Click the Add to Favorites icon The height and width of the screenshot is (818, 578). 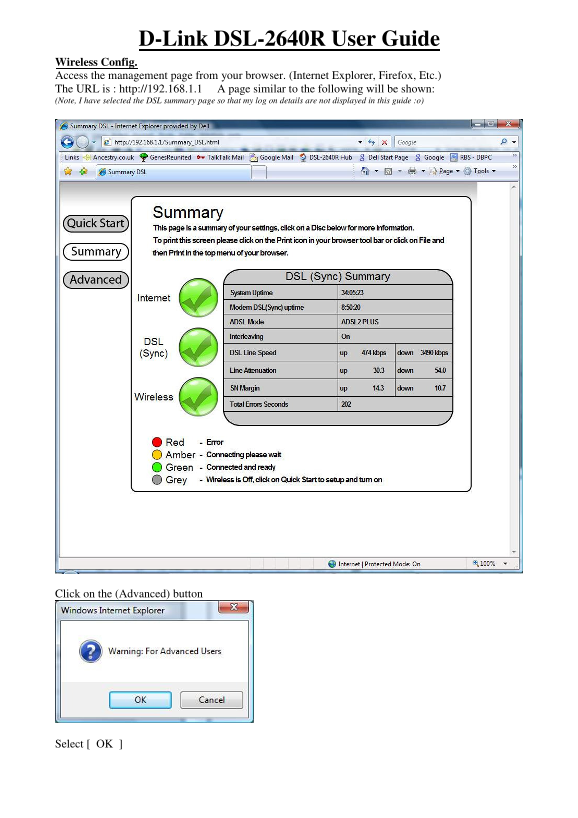pyautogui.click(x=83, y=171)
